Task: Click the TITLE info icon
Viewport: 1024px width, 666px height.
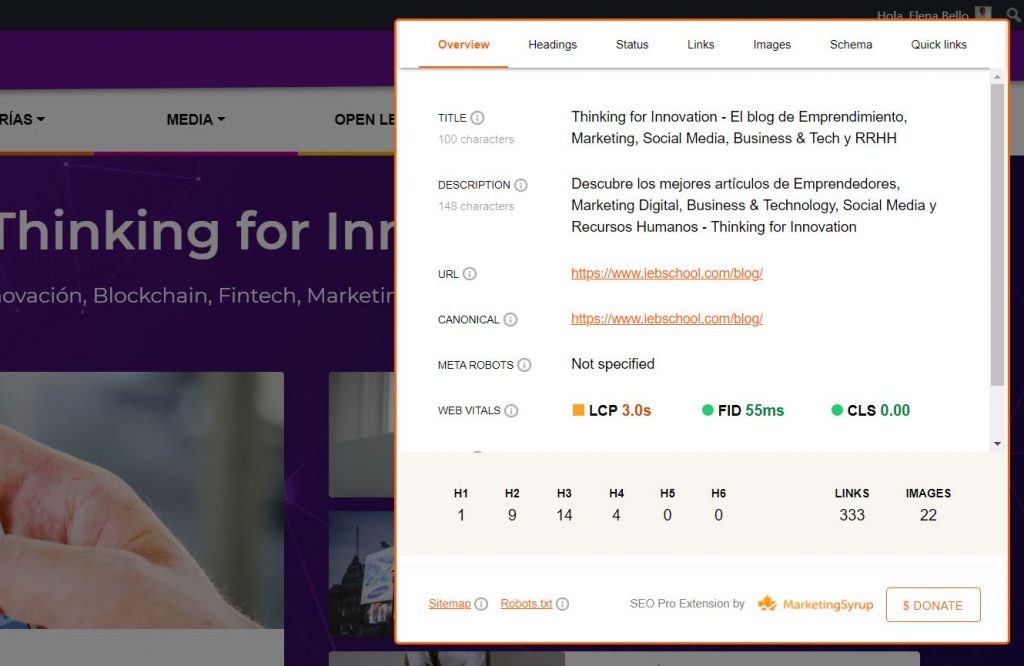Action: (x=477, y=118)
